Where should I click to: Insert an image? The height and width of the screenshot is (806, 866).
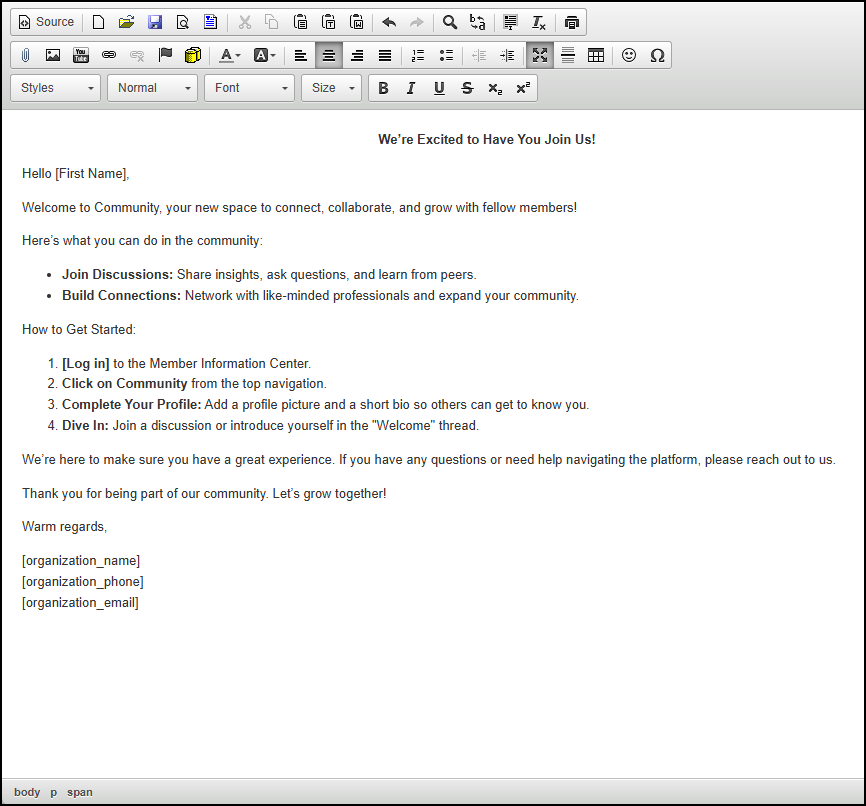tap(53, 55)
